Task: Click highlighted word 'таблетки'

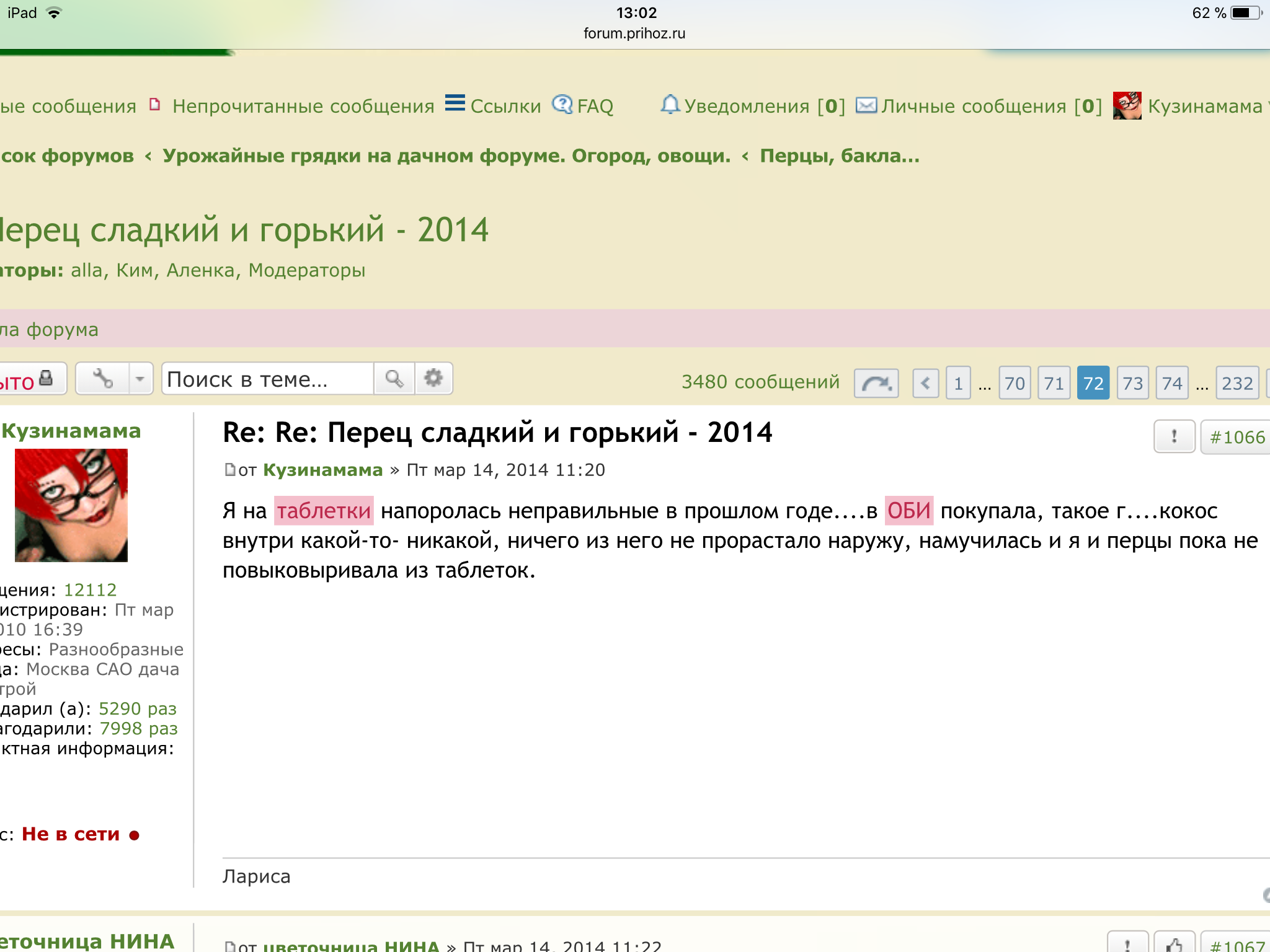Action: tap(324, 511)
